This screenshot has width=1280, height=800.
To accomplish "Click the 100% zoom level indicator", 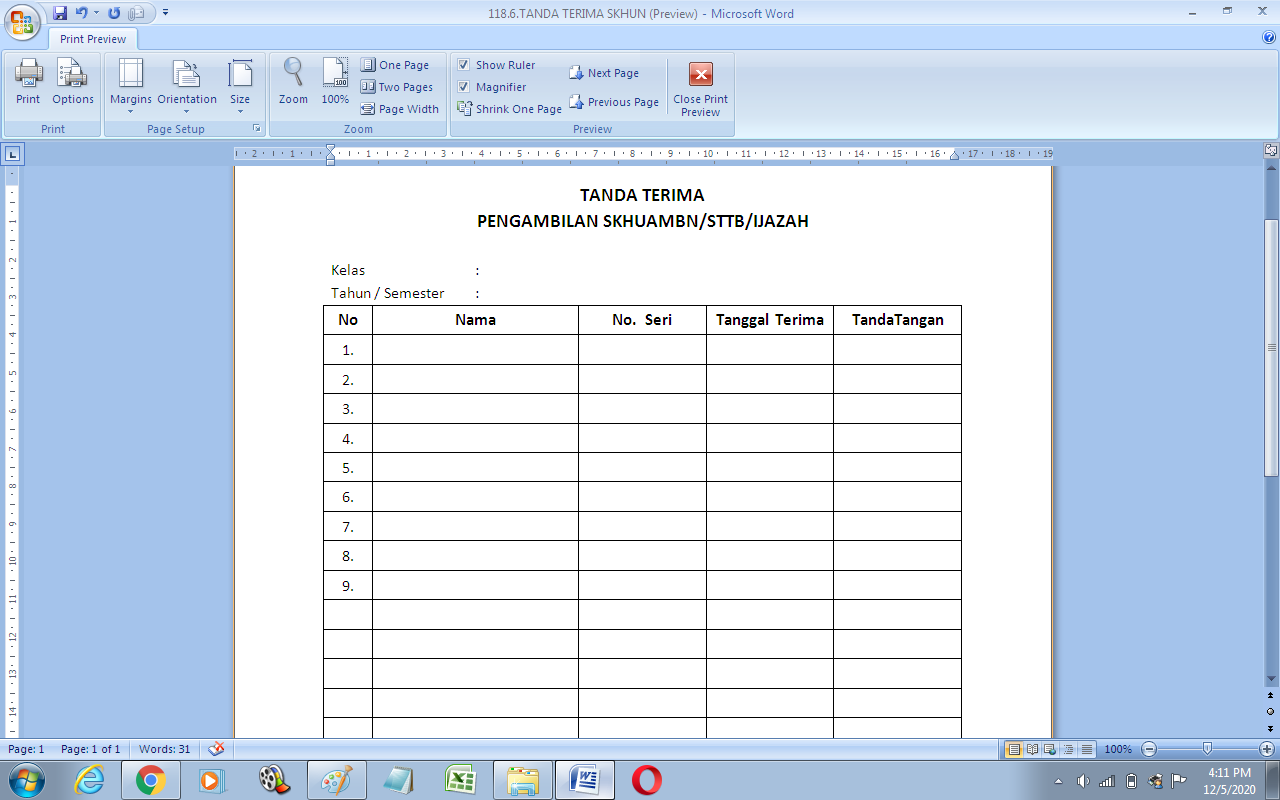I will (x=1118, y=749).
